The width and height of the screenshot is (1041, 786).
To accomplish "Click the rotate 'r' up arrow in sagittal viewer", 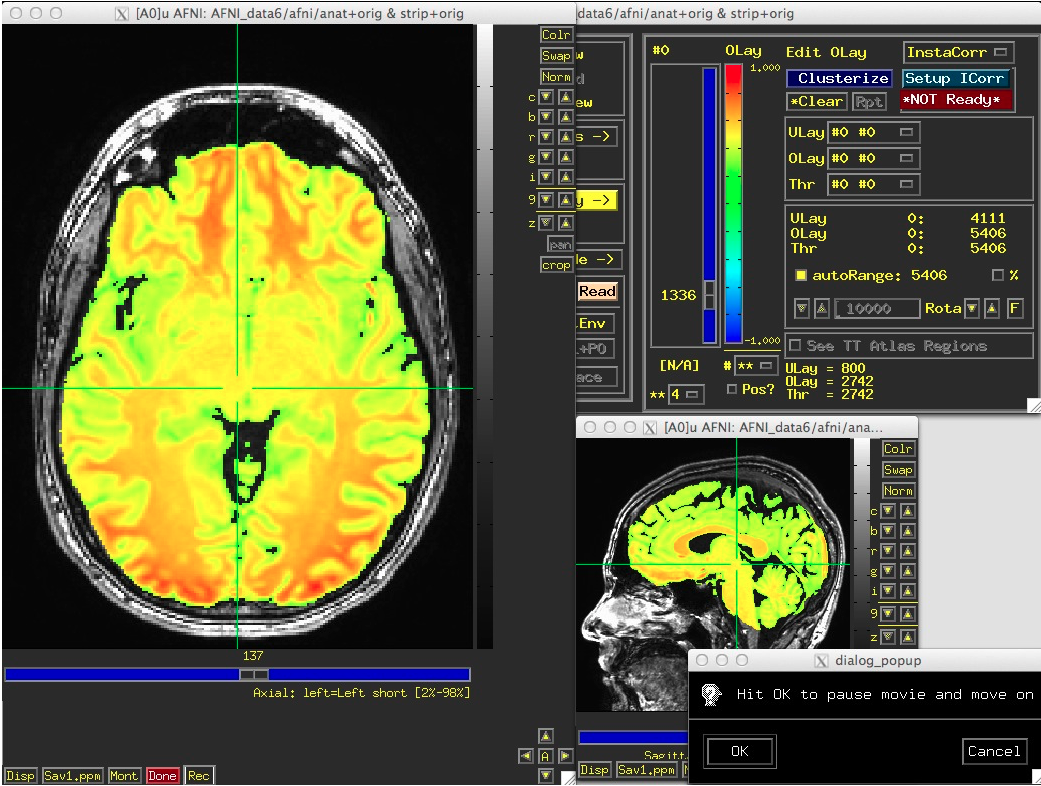I will [x=908, y=551].
